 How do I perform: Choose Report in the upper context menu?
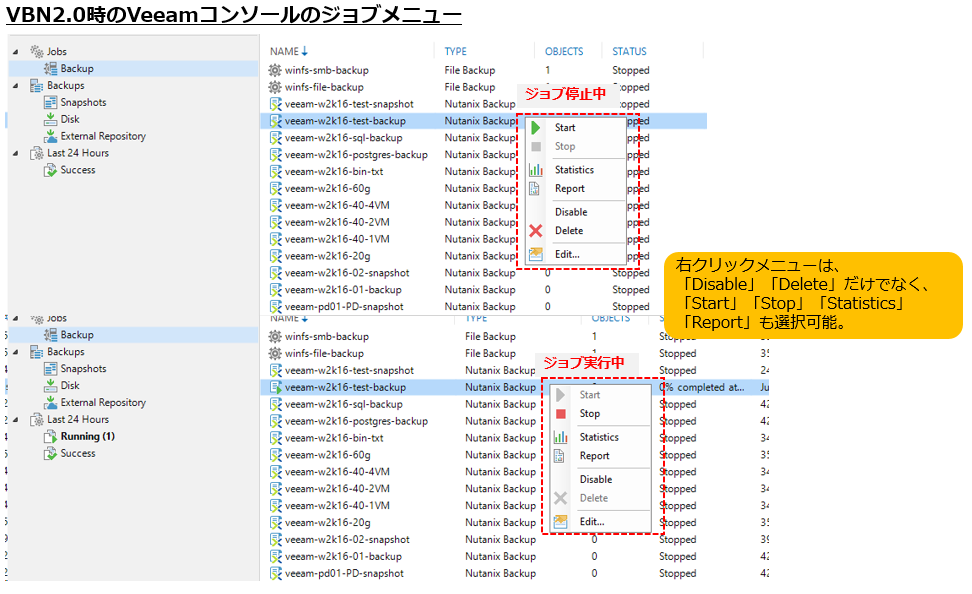(570, 188)
